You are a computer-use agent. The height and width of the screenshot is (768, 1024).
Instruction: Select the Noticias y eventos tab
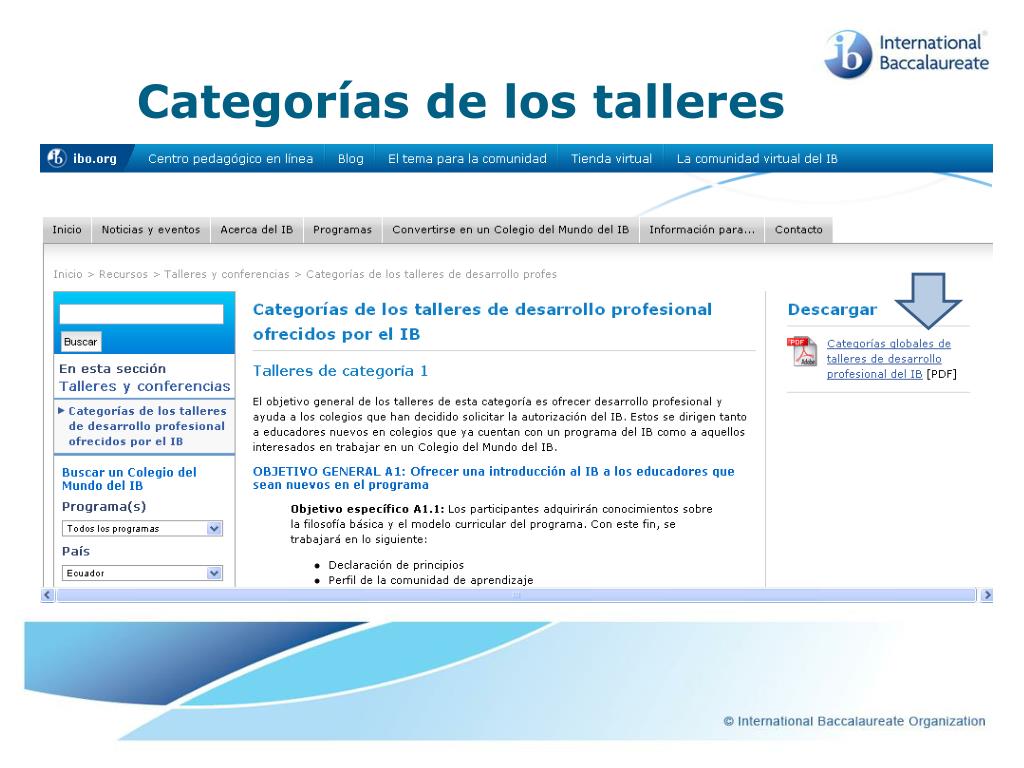tap(151, 230)
